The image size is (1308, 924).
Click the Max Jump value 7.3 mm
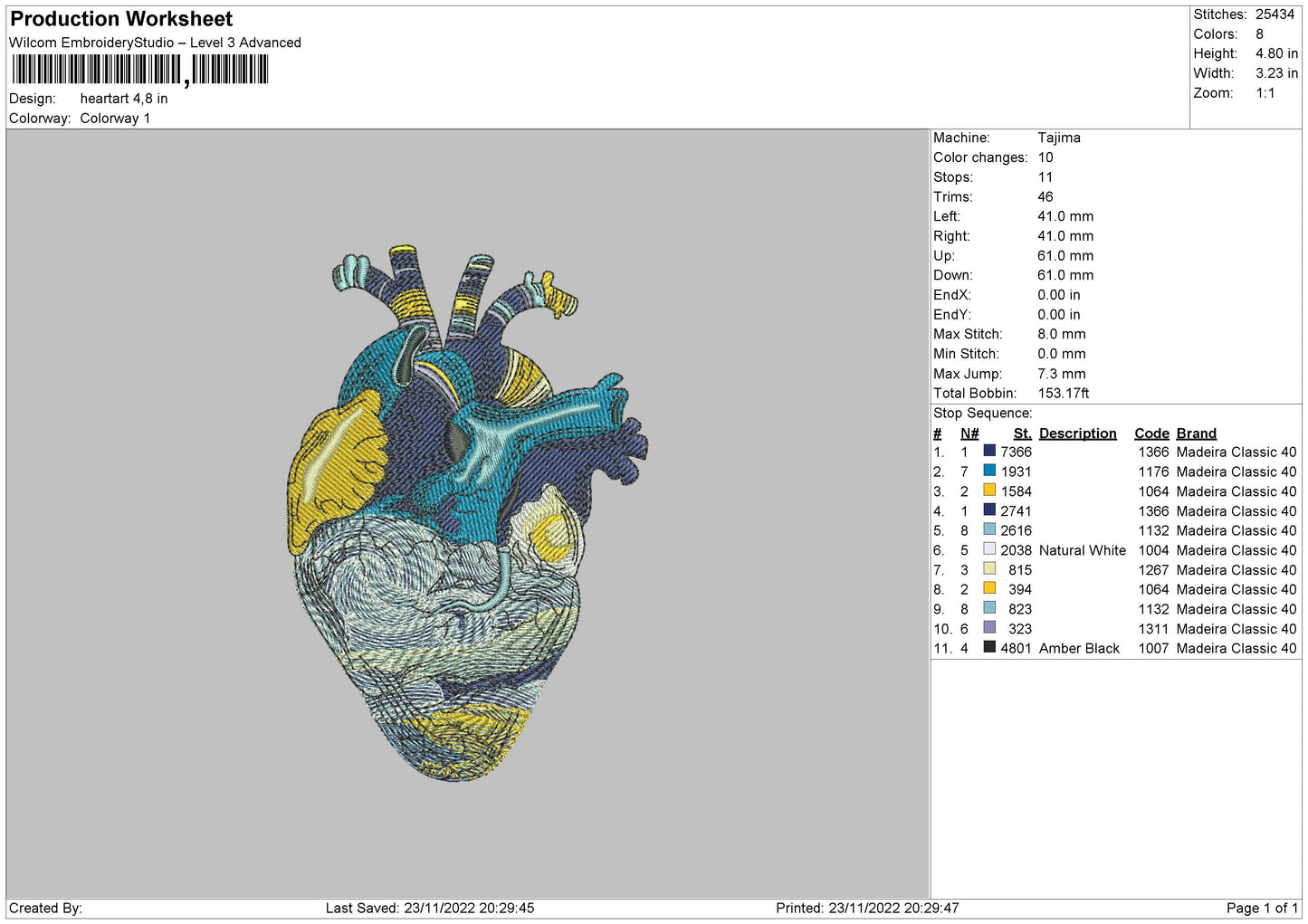(x=1061, y=374)
